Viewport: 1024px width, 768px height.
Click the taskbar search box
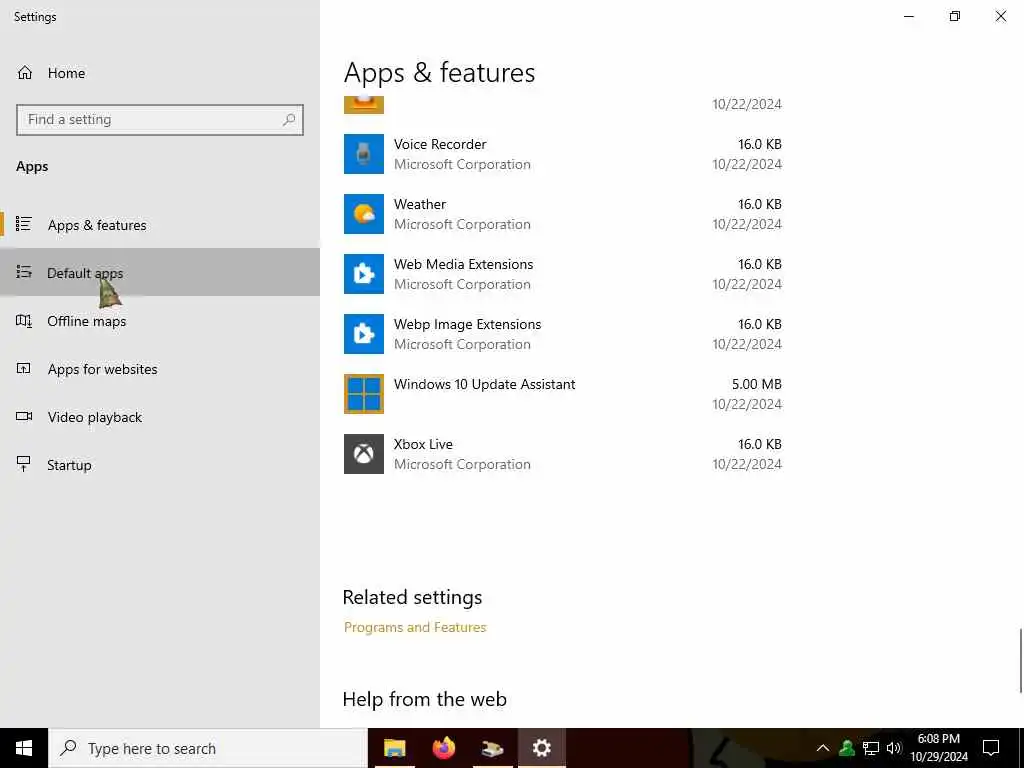pyautogui.click(x=208, y=748)
